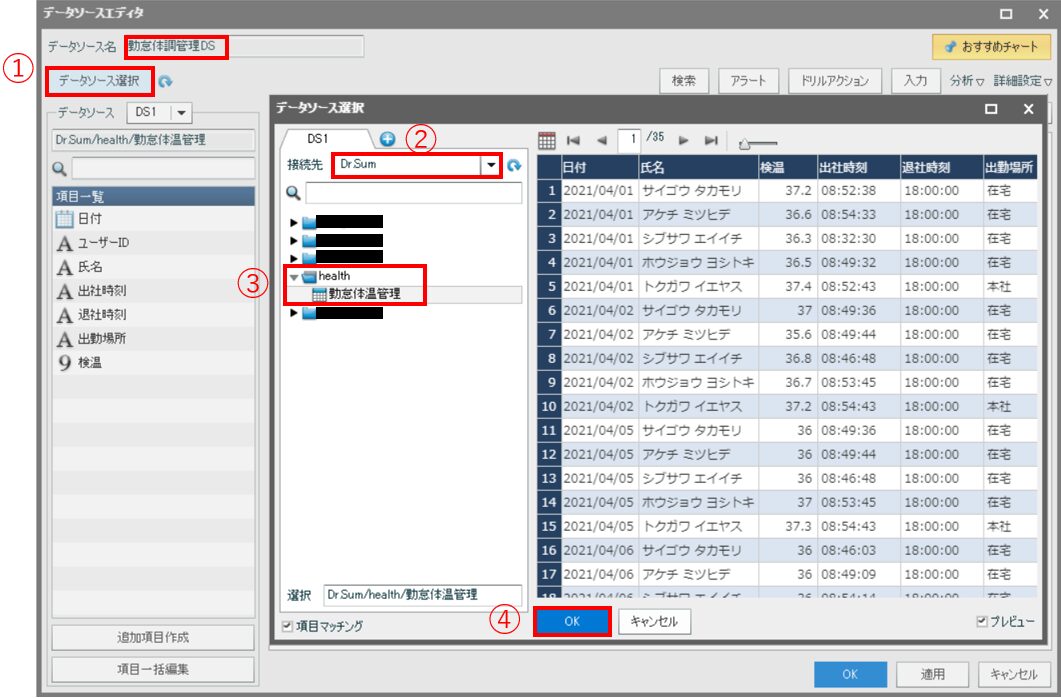Go to previous page of preview
Image resolution: width=1061 pixels, height=698 pixels.
601,140
